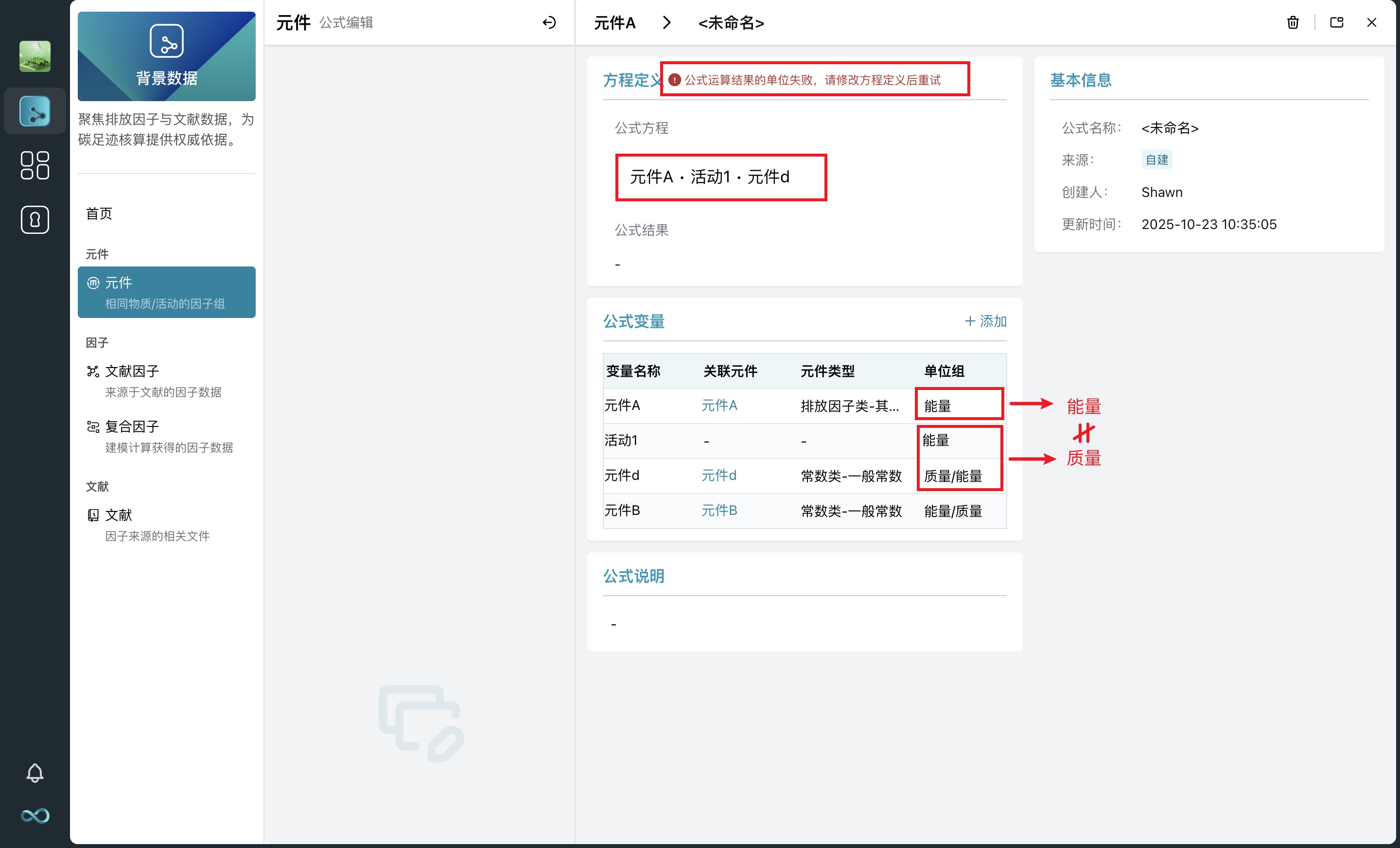Open the notifications bell icon
Image resolution: width=1400 pixels, height=848 pixels.
pyautogui.click(x=34, y=773)
